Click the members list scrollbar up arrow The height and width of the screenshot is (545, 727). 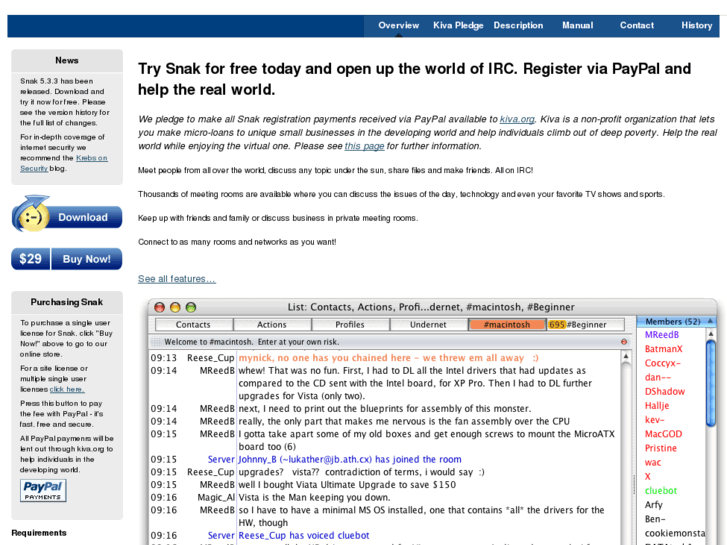[711, 334]
